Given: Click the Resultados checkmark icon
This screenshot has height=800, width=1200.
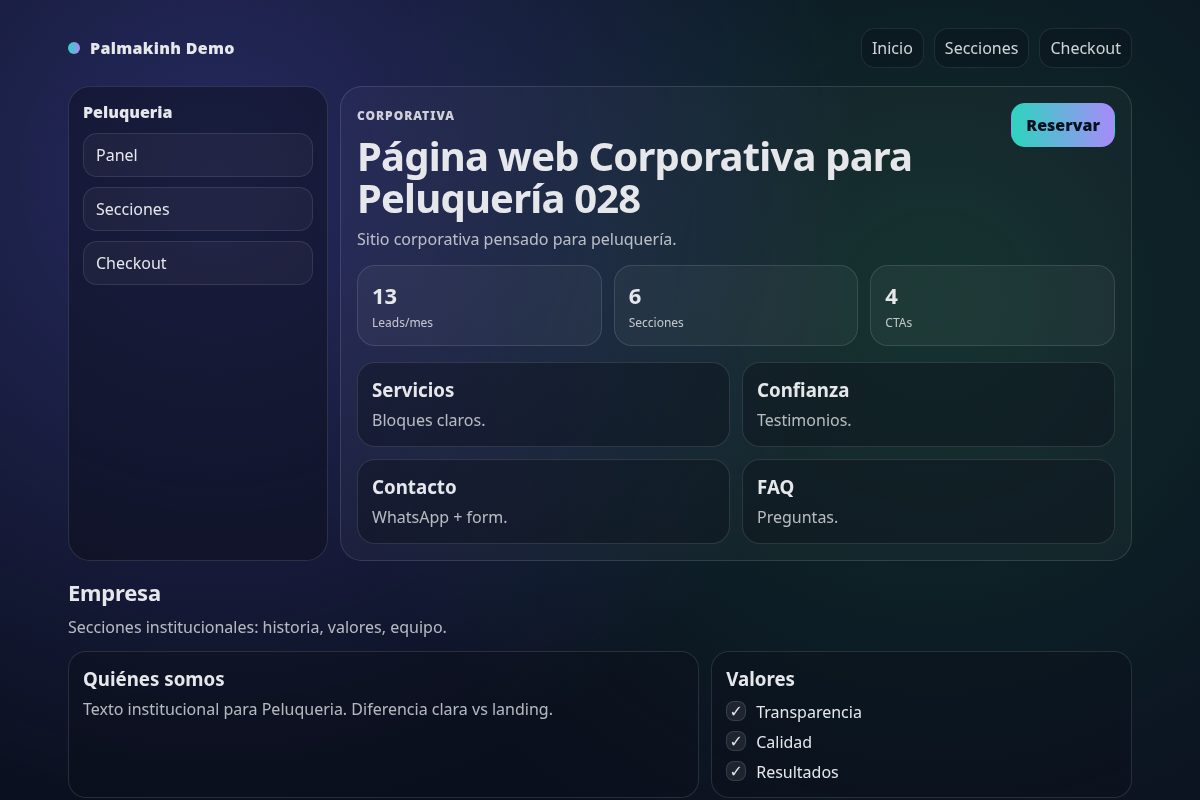Looking at the screenshot, I should pos(735,771).
